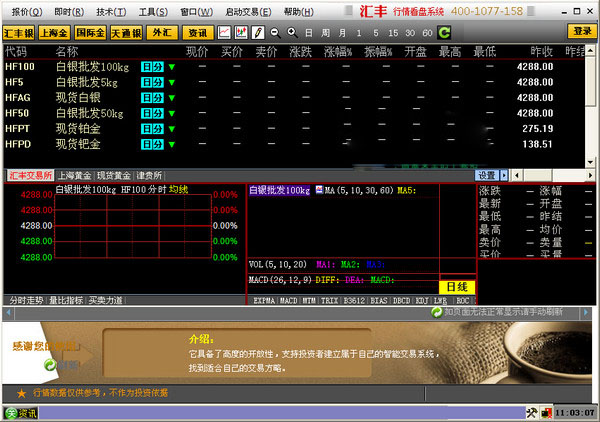Click the green refresh icon in toolbar
Viewport: 600px width, 422px height.
[x=444, y=32]
